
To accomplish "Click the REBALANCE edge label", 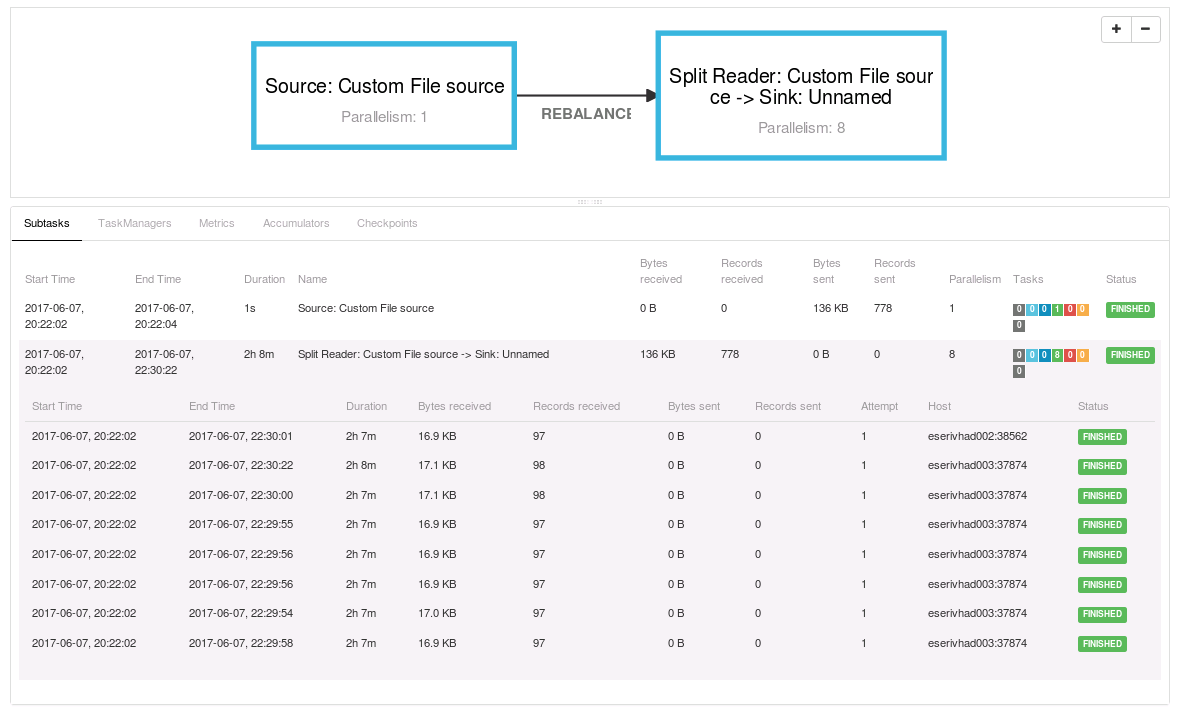I will tap(586, 115).
